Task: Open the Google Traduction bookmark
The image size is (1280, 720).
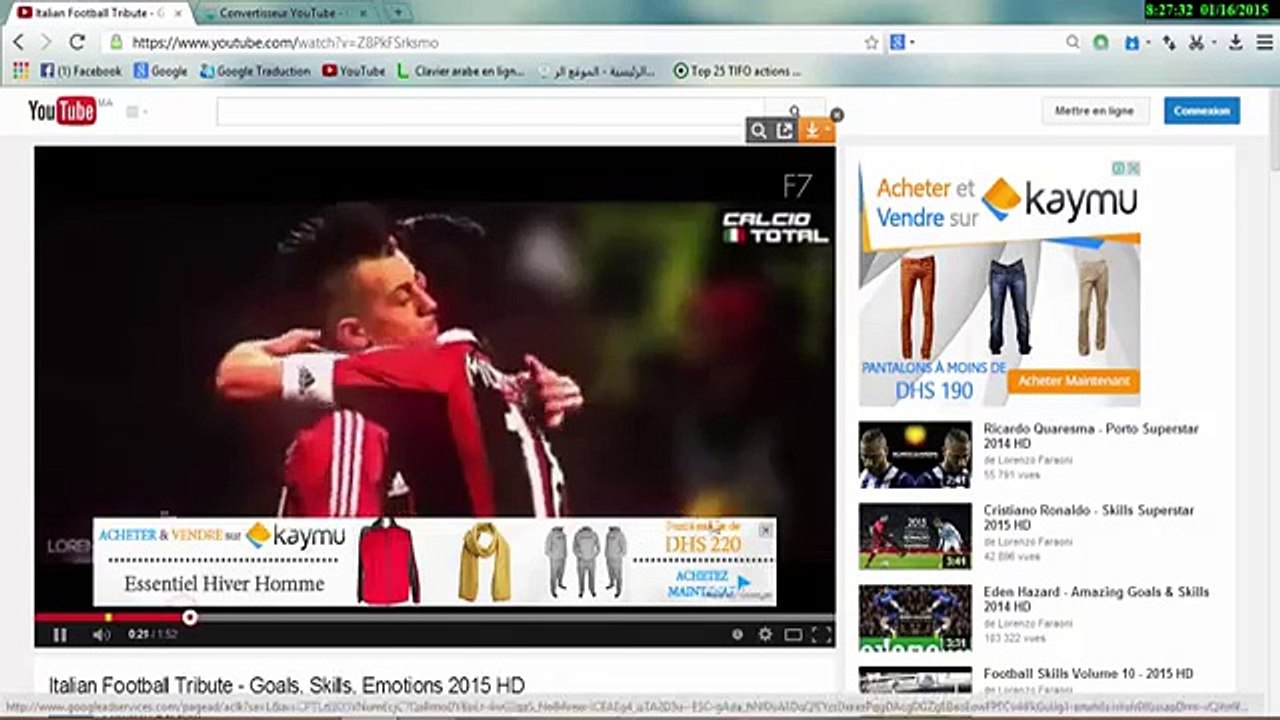Action: [255, 71]
